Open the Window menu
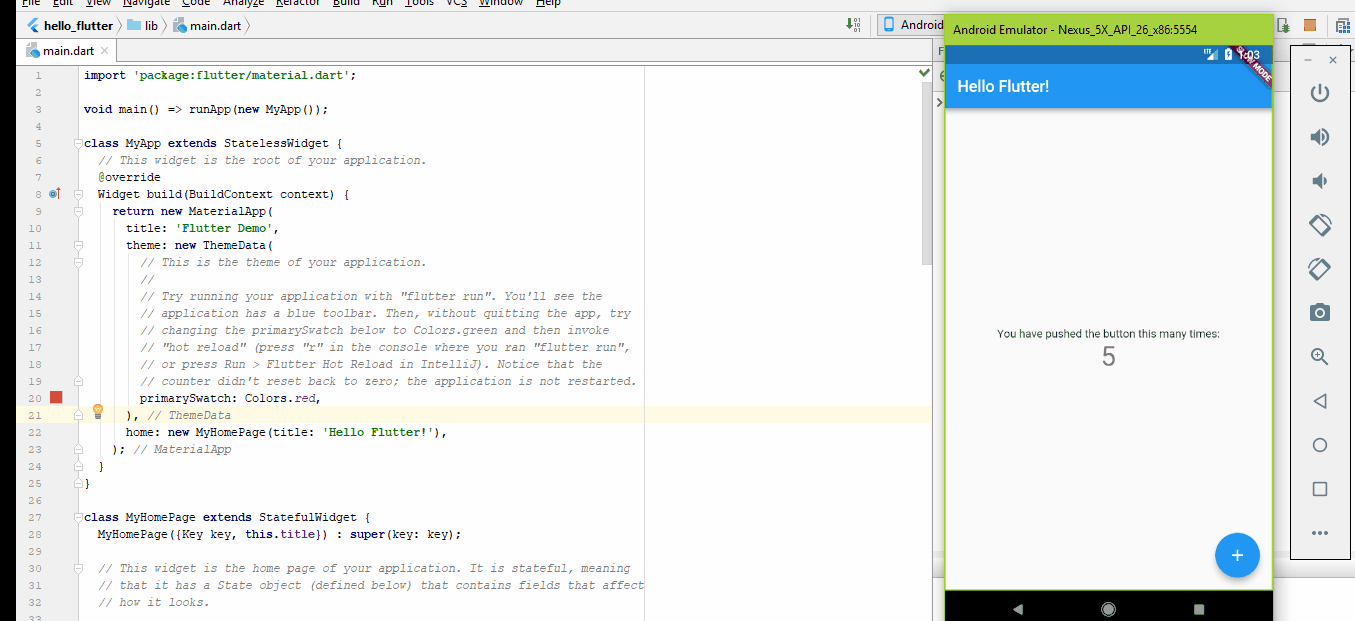 500,3
